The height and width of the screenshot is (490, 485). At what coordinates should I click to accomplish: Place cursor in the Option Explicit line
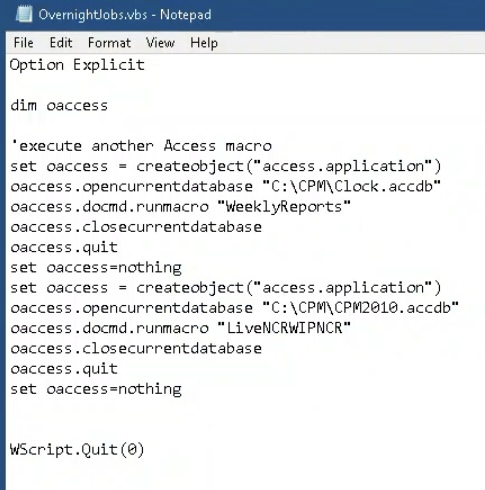point(77,65)
